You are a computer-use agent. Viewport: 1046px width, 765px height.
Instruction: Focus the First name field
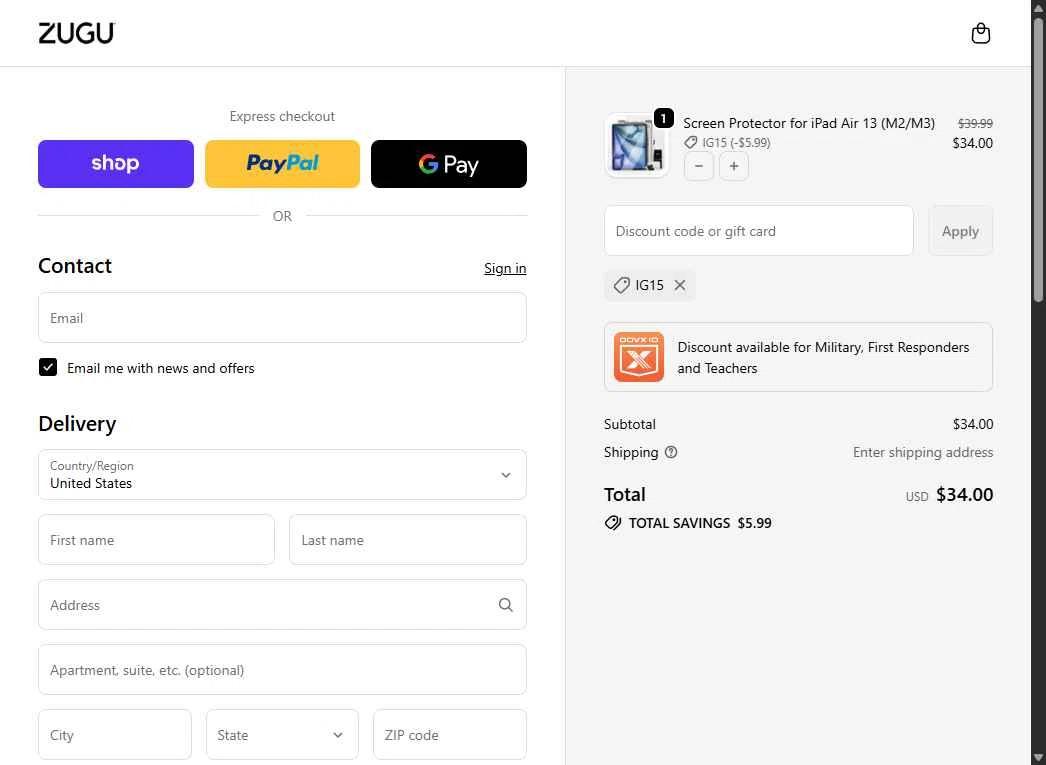(x=156, y=540)
